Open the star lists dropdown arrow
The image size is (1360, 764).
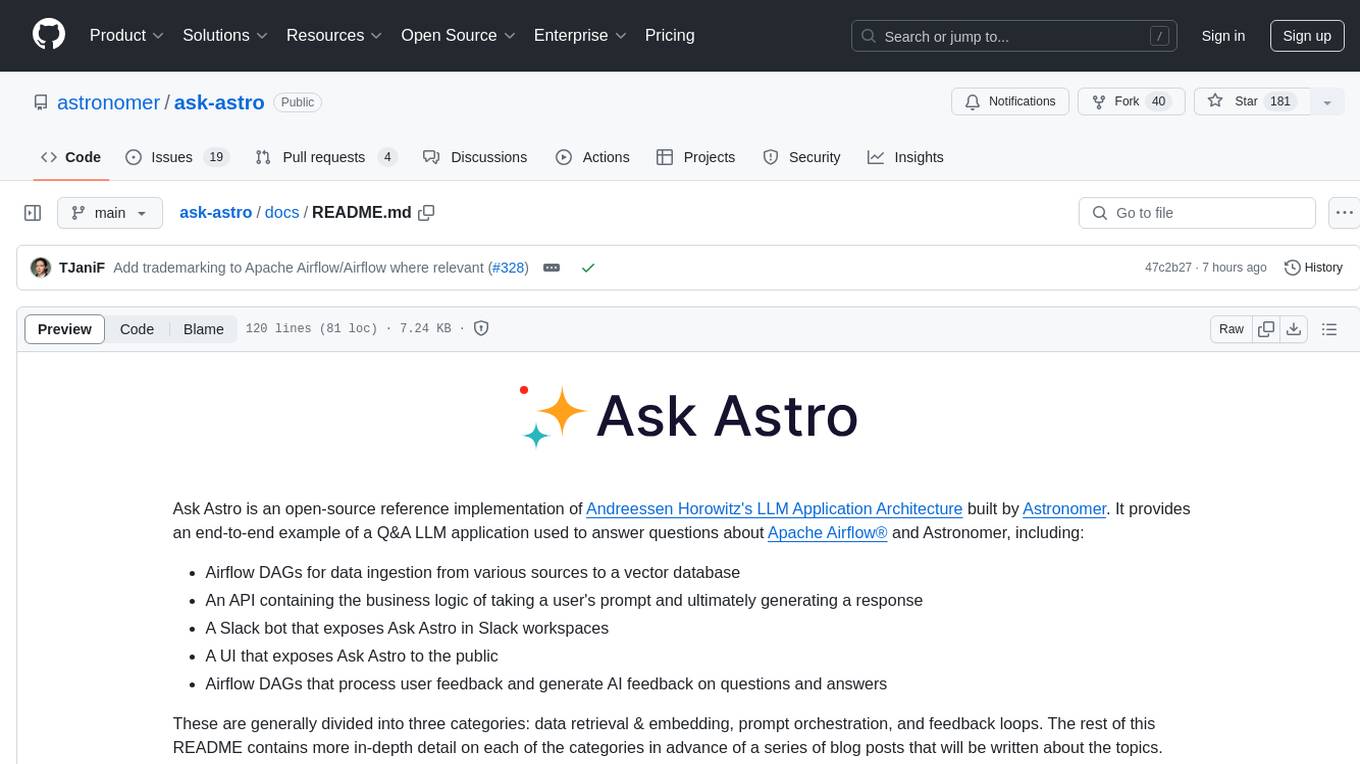coord(1327,102)
